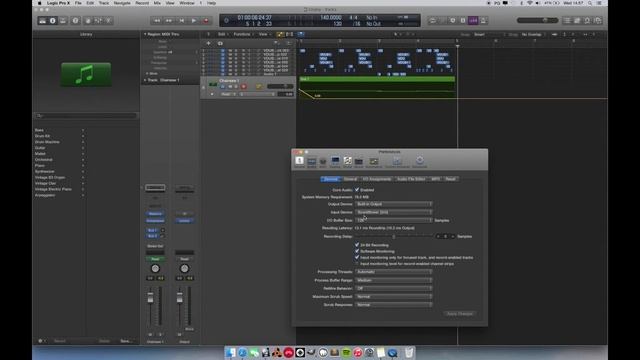Click the master volume slider in control bar

(537, 20)
